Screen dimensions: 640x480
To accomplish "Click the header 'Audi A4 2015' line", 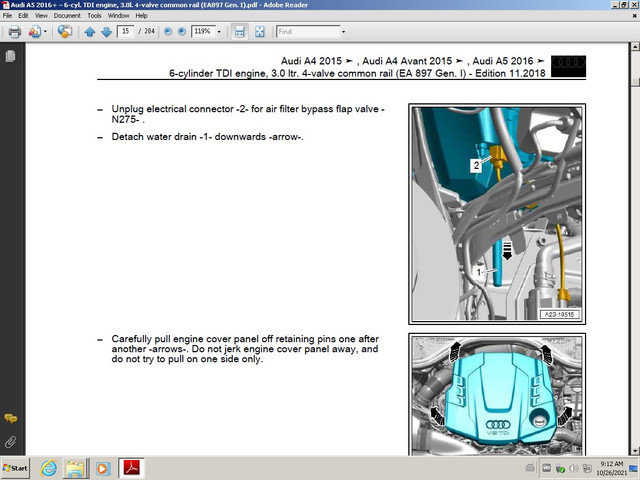I will 413,61.
